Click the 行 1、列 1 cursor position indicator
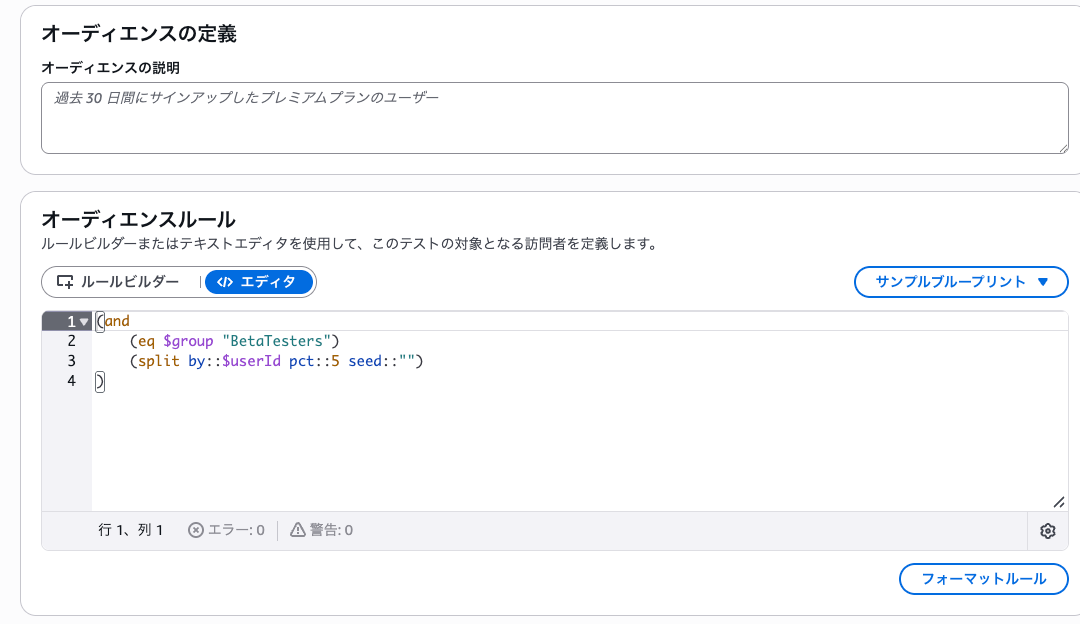 tap(131, 530)
